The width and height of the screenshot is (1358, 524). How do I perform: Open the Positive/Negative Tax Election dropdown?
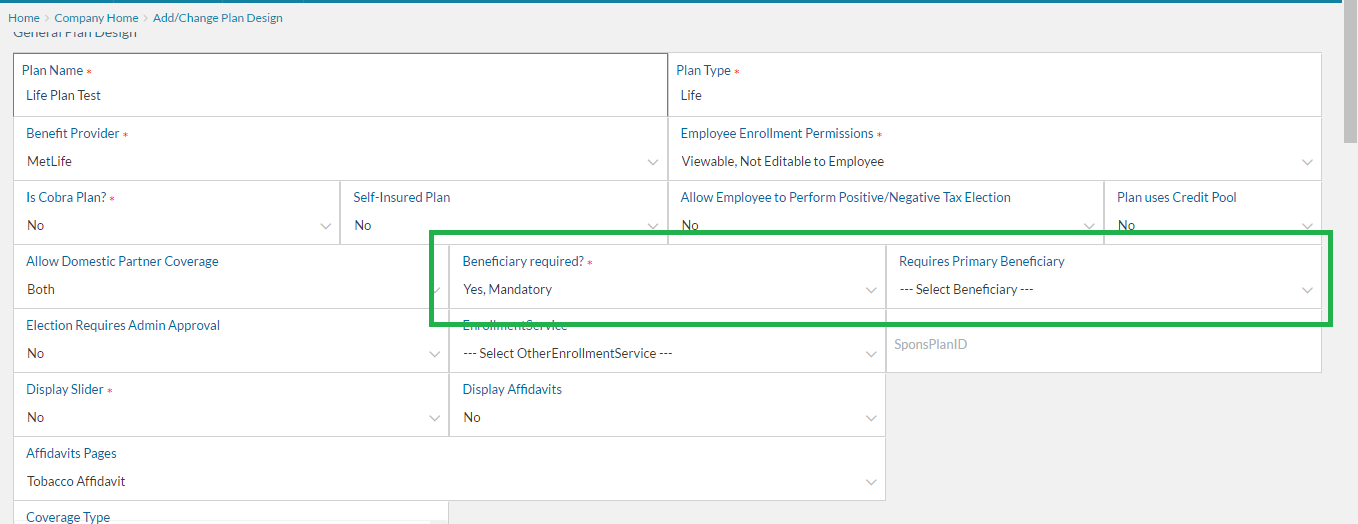[x=885, y=225]
